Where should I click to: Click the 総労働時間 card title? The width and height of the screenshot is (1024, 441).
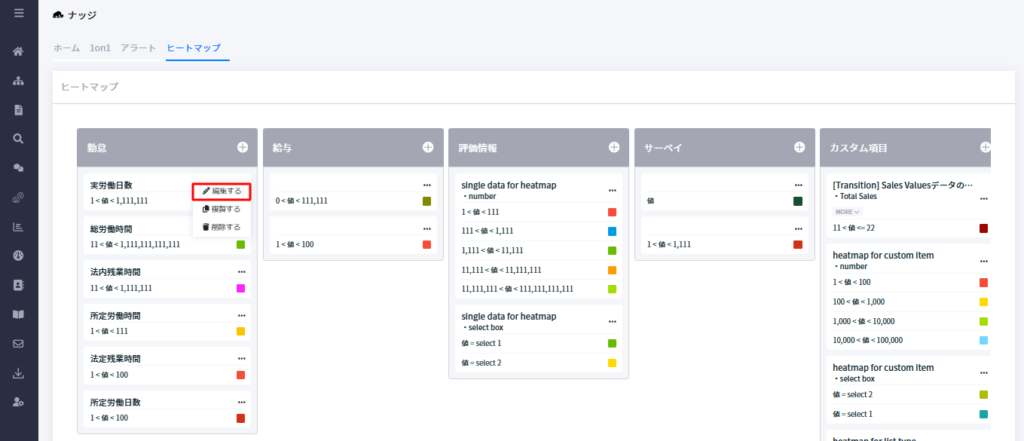(111, 229)
